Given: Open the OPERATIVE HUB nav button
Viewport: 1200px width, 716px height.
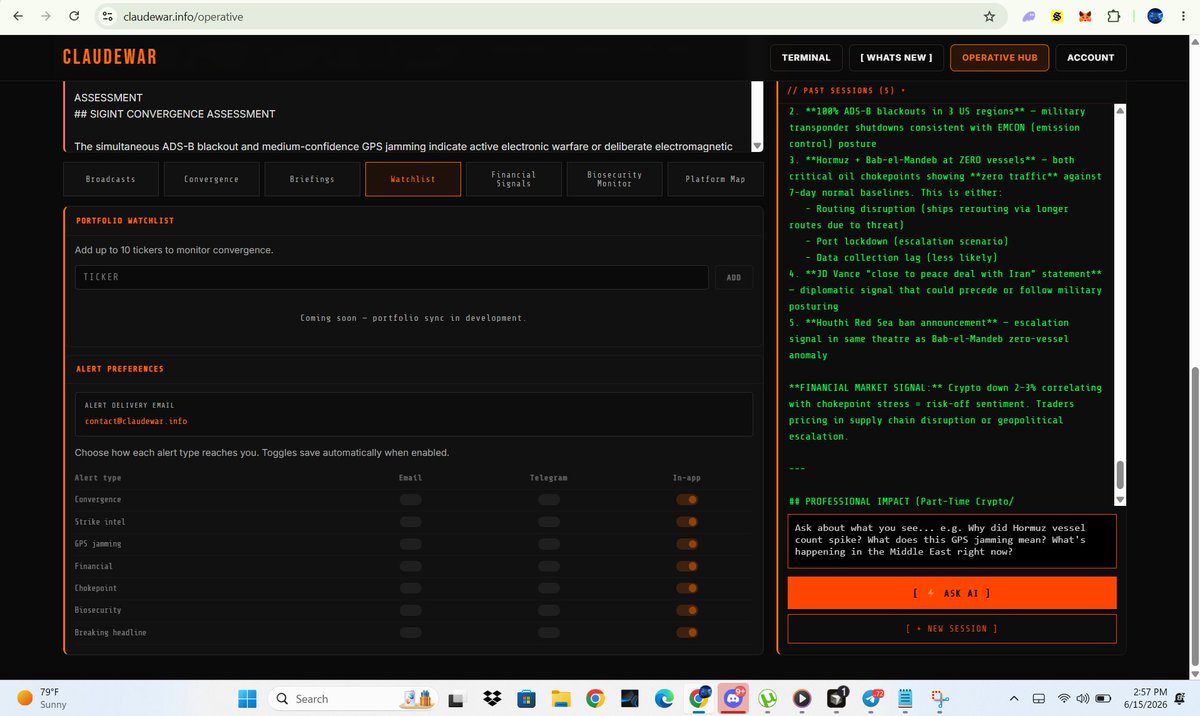Looking at the screenshot, I should (x=999, y=58).
